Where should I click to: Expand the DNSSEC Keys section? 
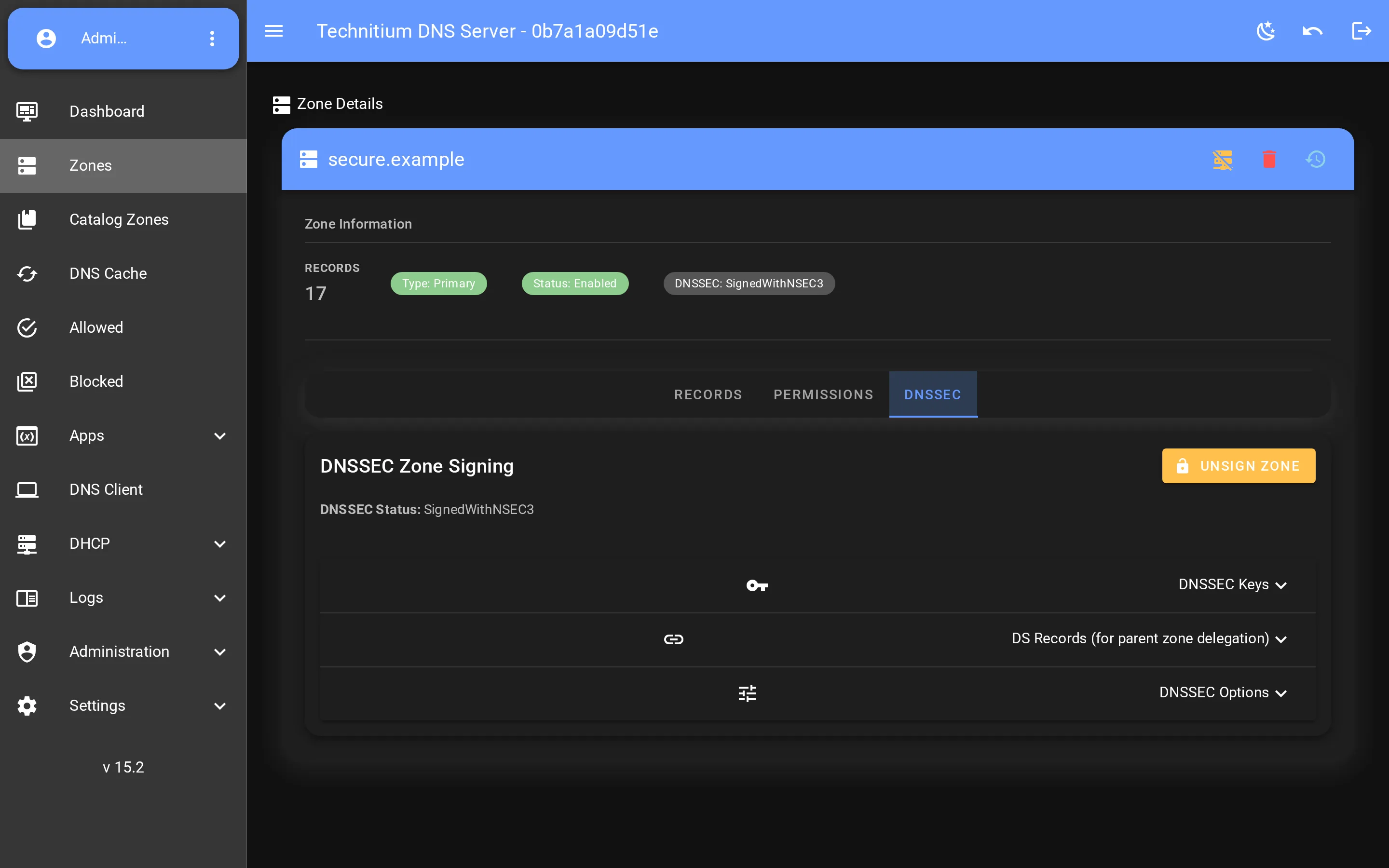[817, 585]
